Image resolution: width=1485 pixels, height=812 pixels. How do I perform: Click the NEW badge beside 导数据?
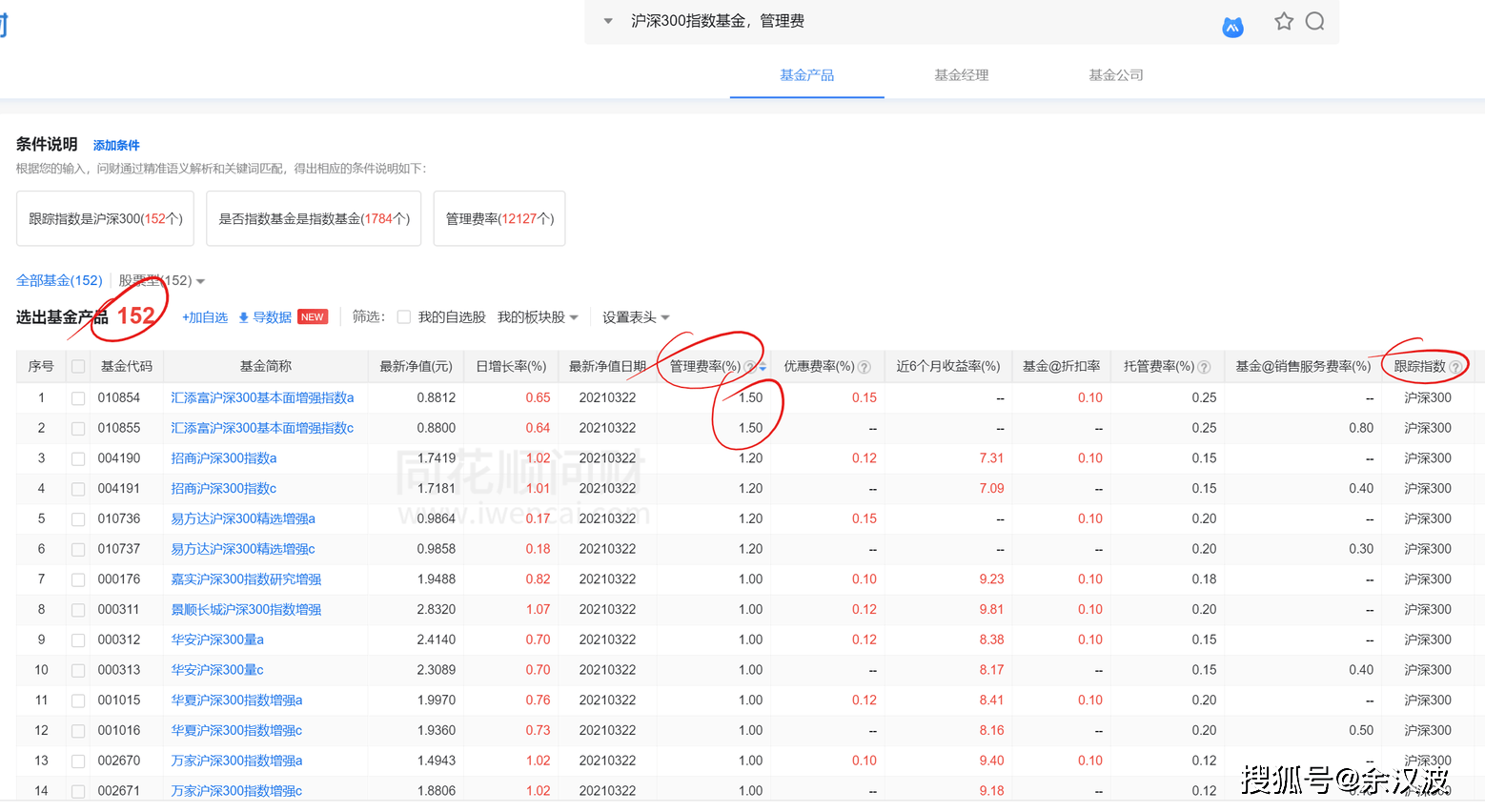click(313, 317)
